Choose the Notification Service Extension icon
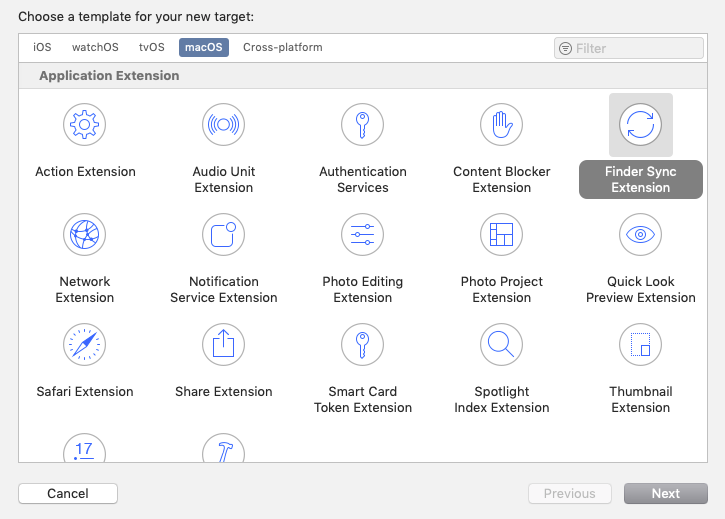This screenshot has height=519, width=725. pos(223,235)
